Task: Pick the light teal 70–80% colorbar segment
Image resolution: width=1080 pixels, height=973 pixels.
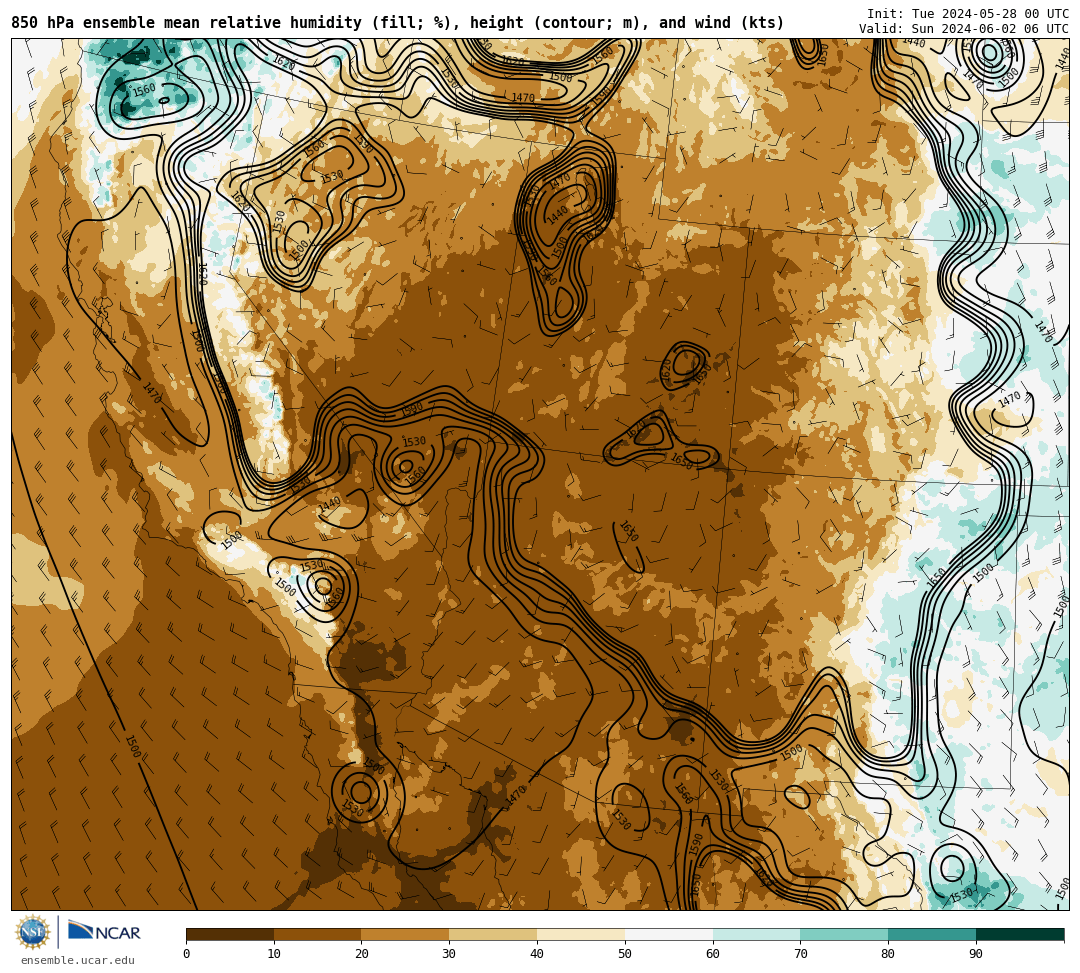Action: pos(844,934)
